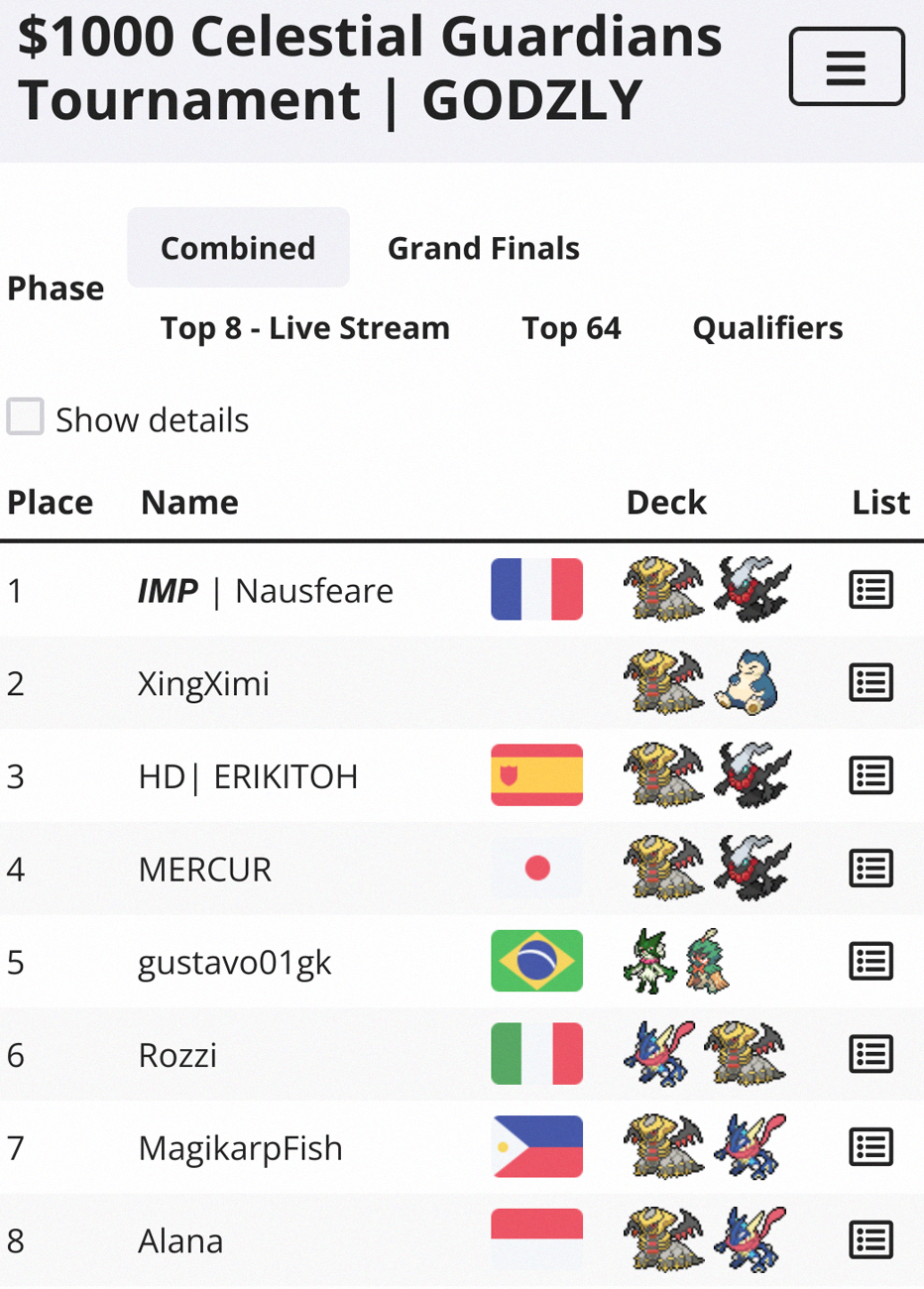This screenshot has width=924, height=1289.
Task: Switch to the Grand Finals phase
Action: coord(483,248)
